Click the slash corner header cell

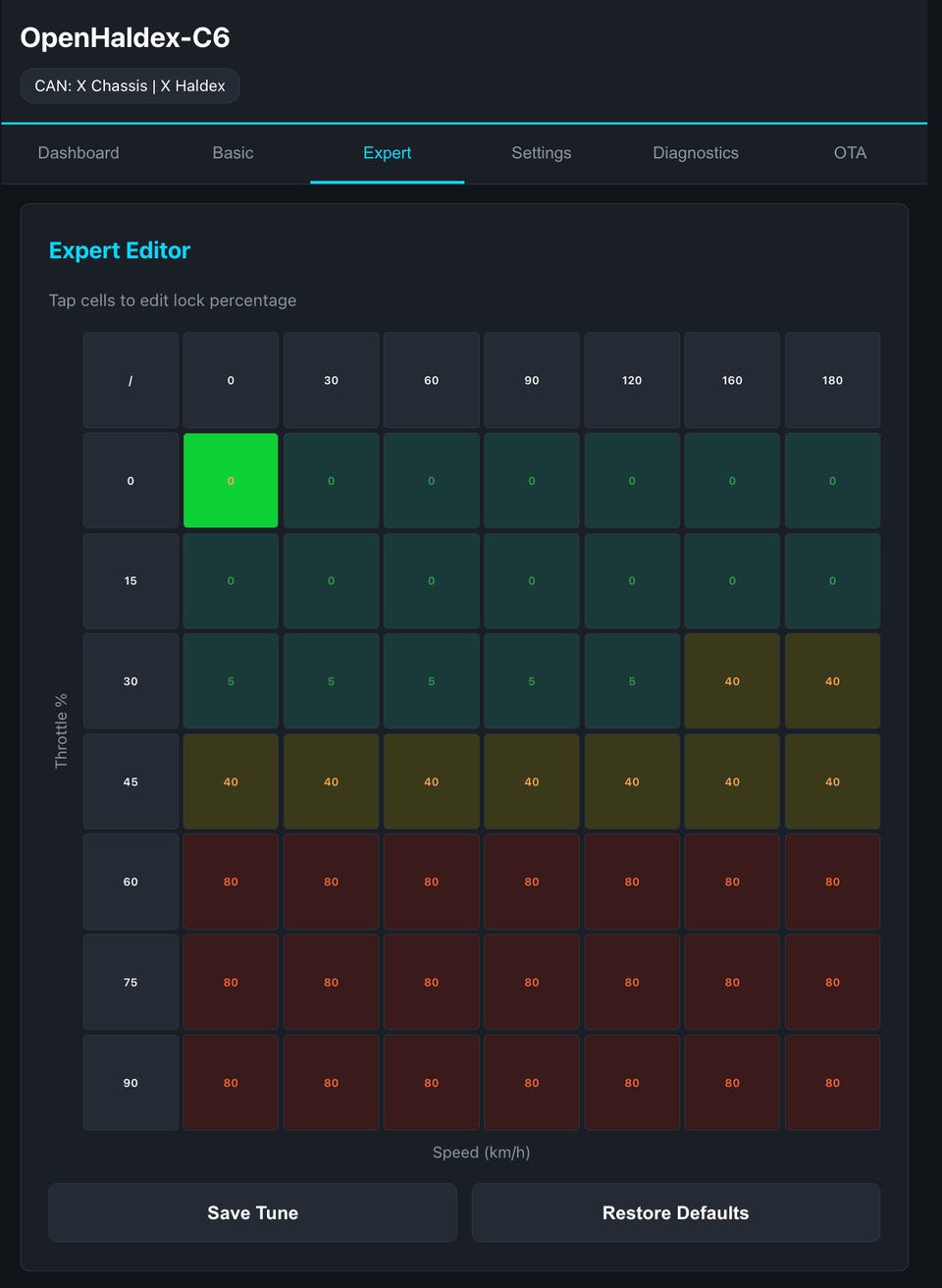131,380
